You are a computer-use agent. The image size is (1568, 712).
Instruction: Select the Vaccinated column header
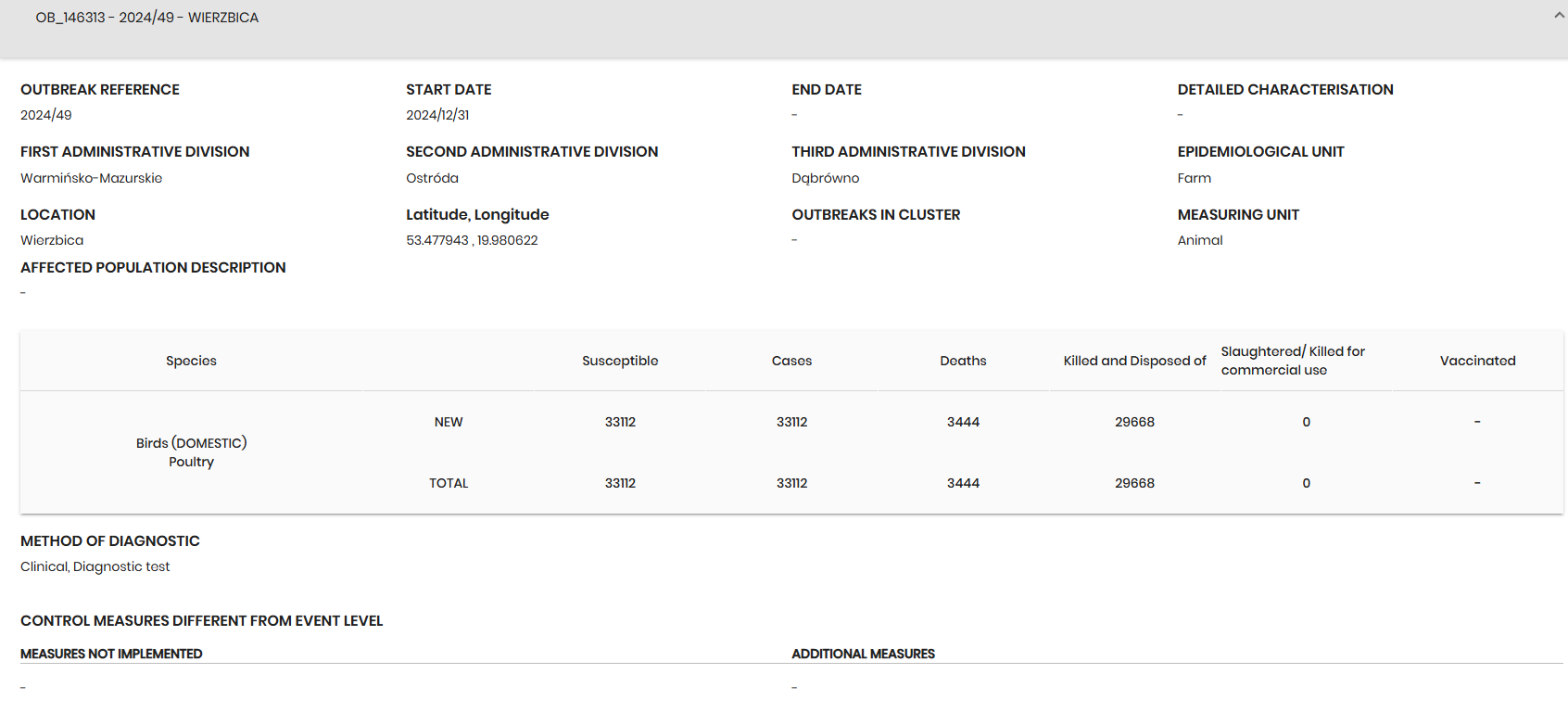point(1477,361)
